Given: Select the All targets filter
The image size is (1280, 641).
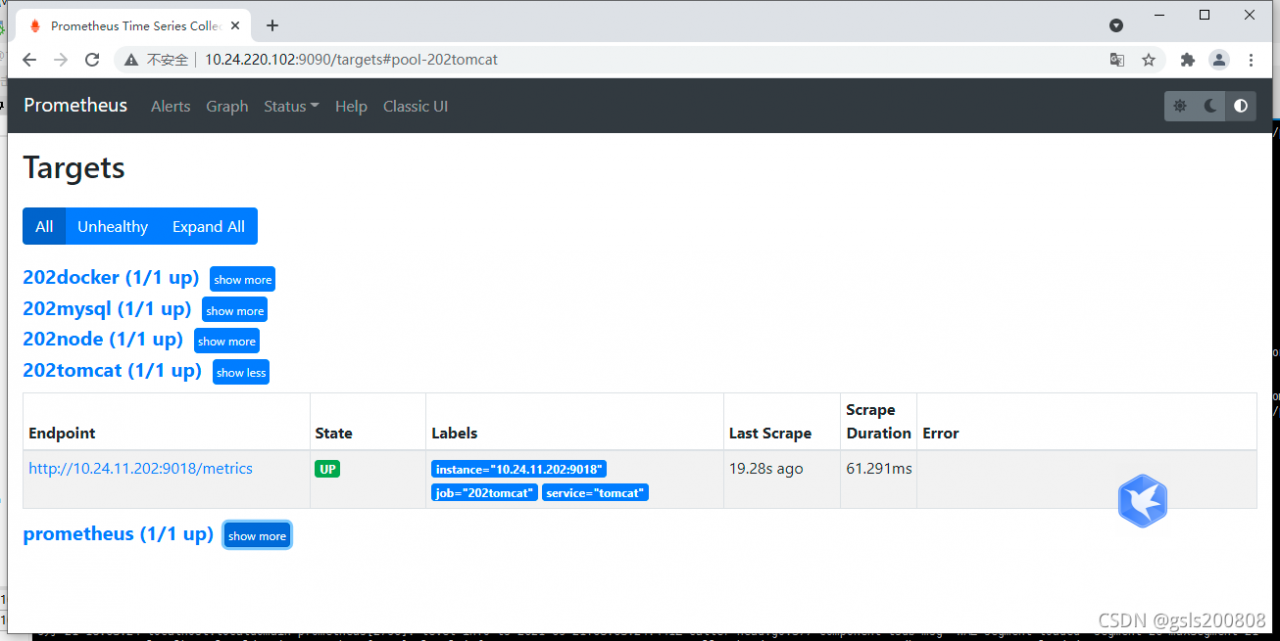Looking at the screenshot, I should (44, 226).
